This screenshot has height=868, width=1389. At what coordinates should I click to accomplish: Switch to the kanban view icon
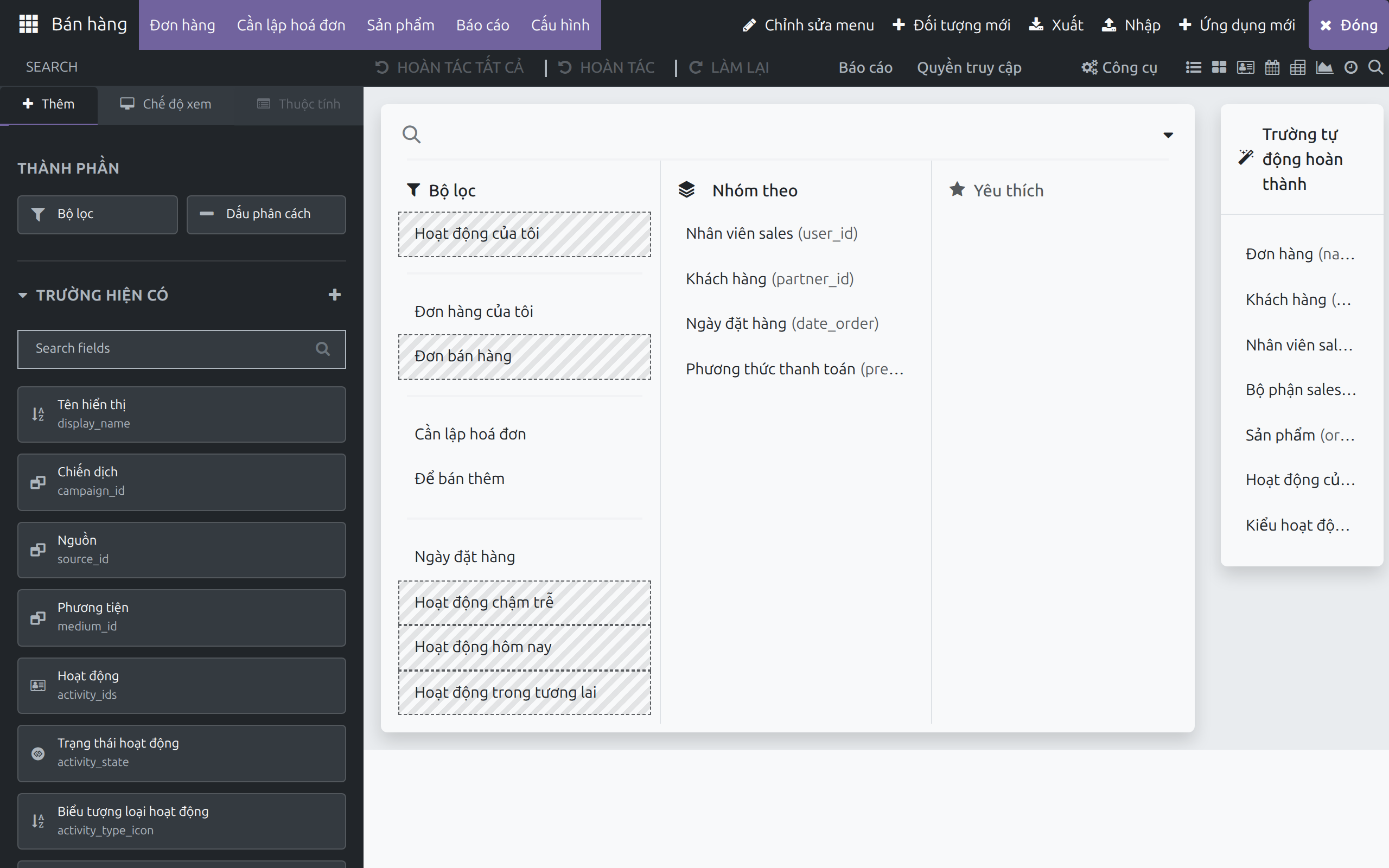coord(1219,67)
